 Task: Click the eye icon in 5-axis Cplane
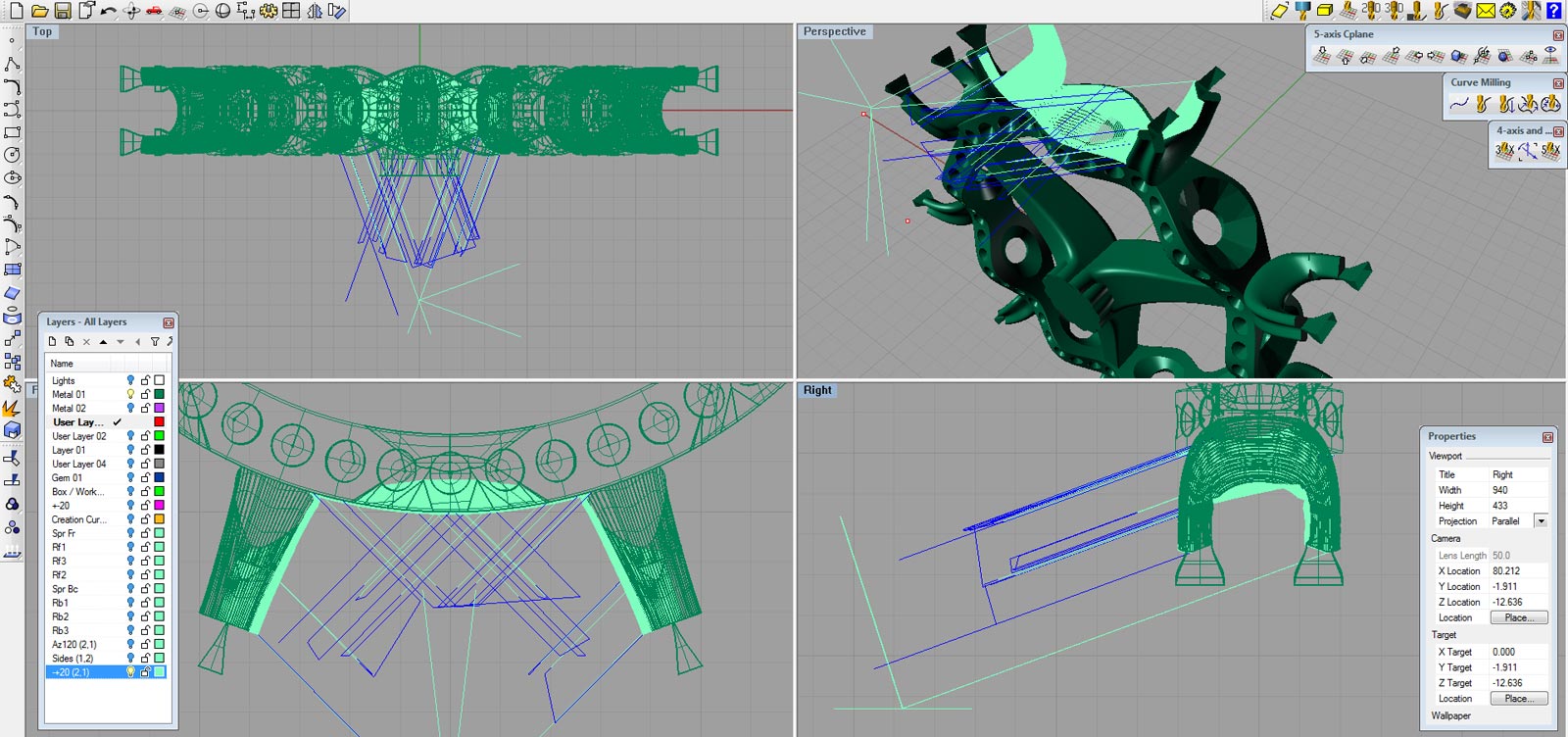tap(1550, 56)
